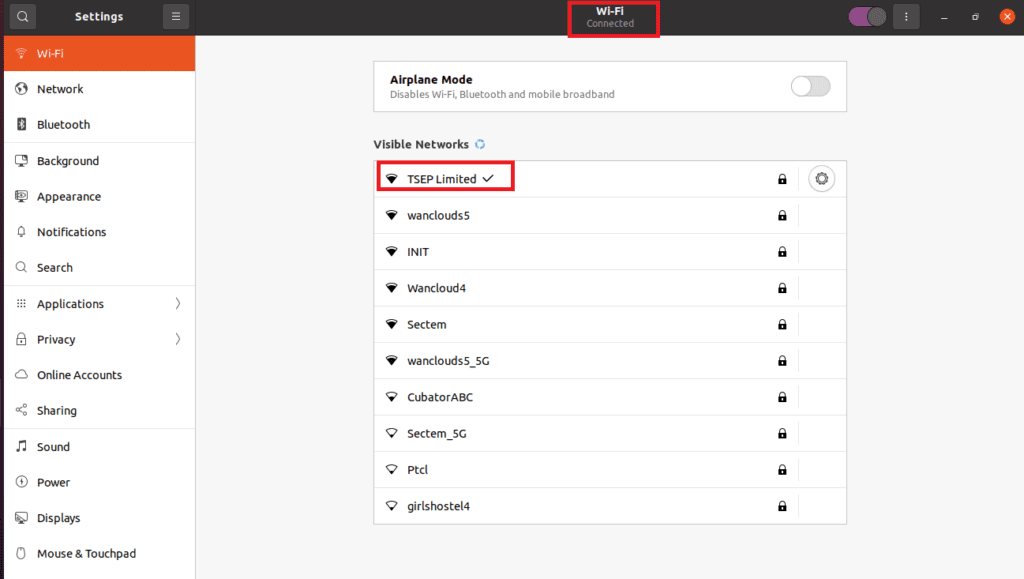Open the hamburger menu beside Settings
The image size is (1024, 579).
coord(176,16)
